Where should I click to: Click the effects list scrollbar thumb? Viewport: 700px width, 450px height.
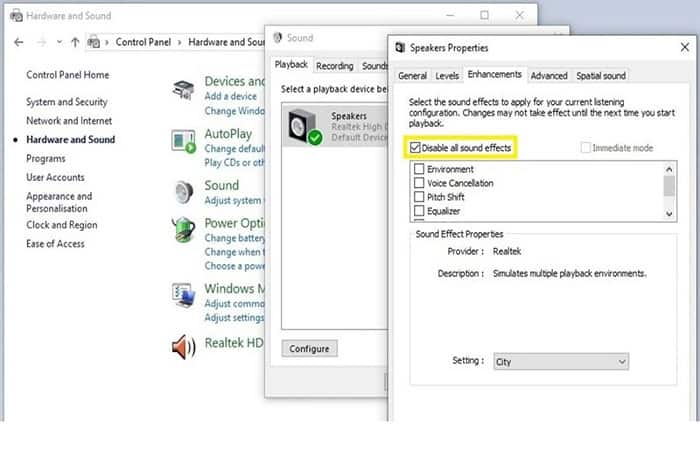669,186
